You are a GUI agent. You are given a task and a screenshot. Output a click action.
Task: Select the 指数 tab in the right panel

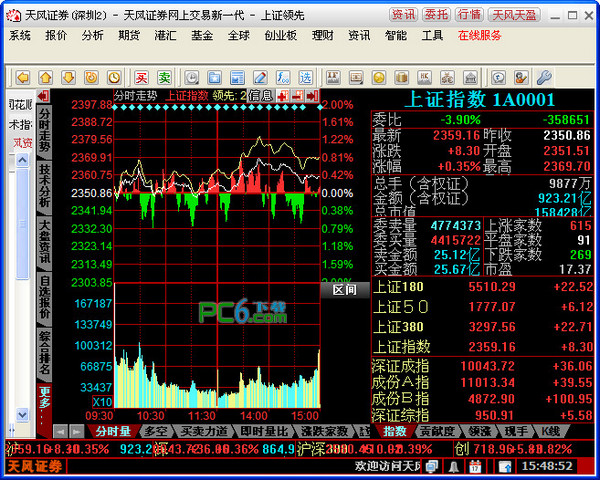[395, 431]
